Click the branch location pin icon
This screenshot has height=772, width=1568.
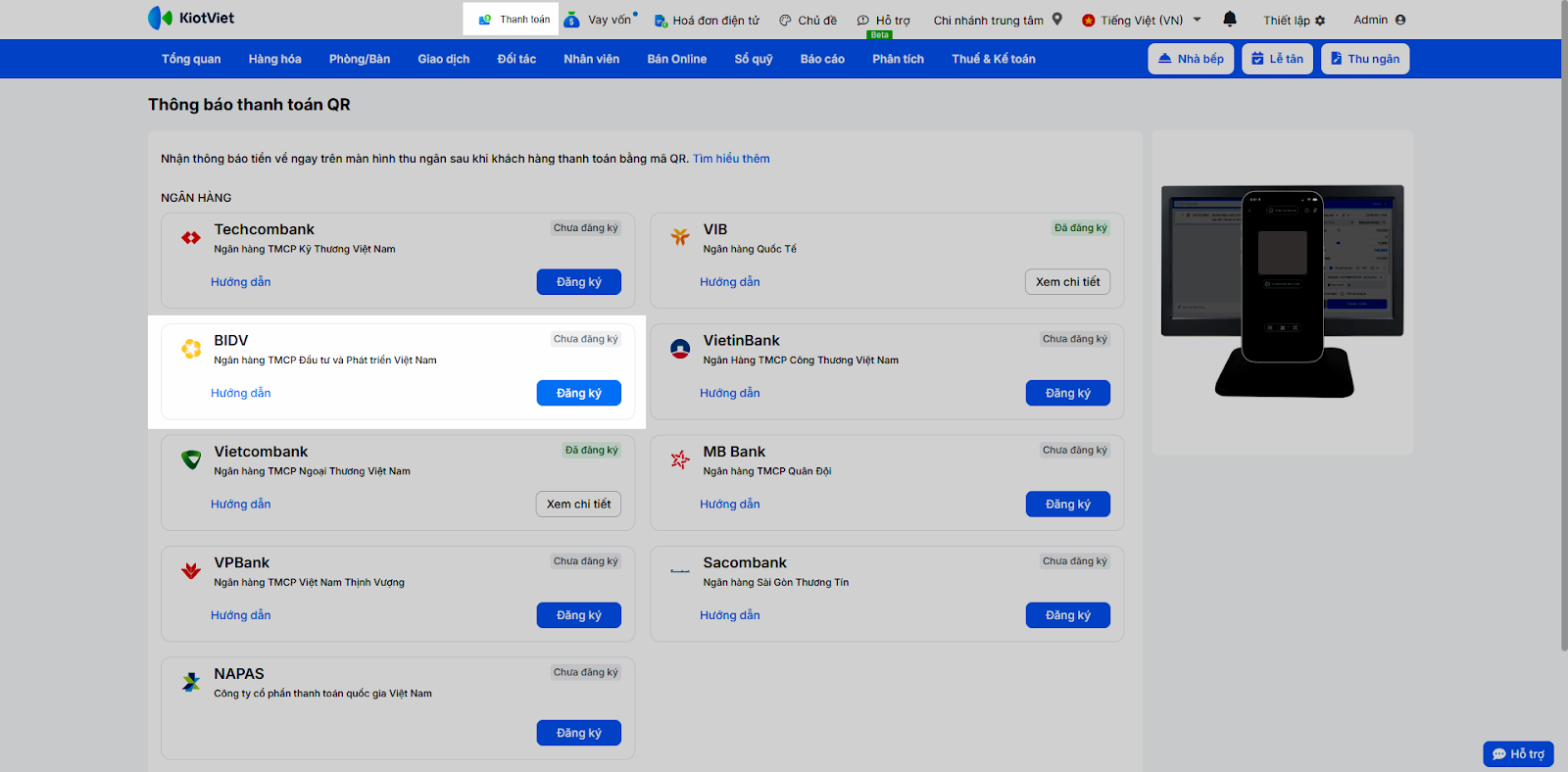[1056, 19]
